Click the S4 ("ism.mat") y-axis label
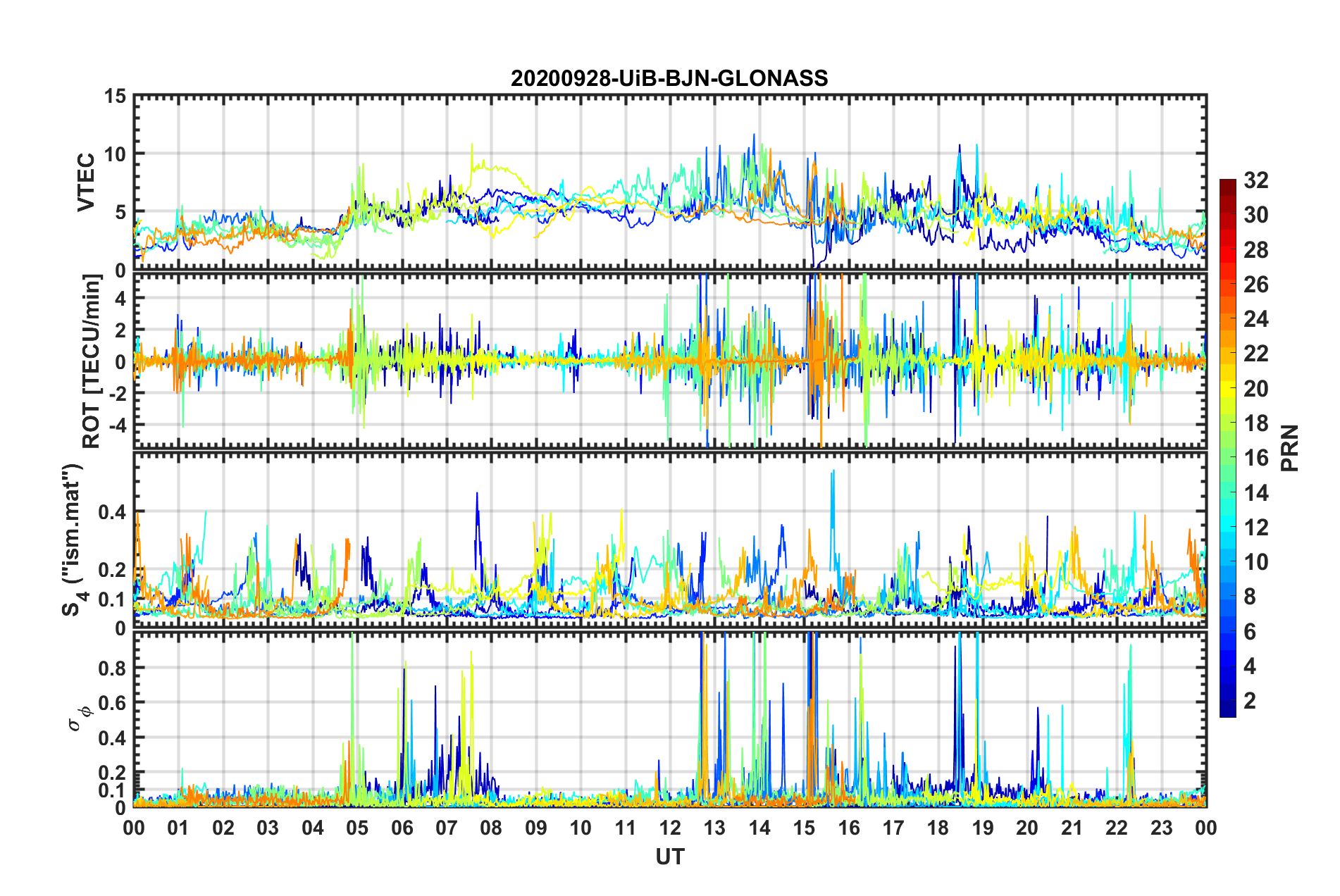This screenshot has width=1340, height=896. pyautogui.click(x=74, y=540)
